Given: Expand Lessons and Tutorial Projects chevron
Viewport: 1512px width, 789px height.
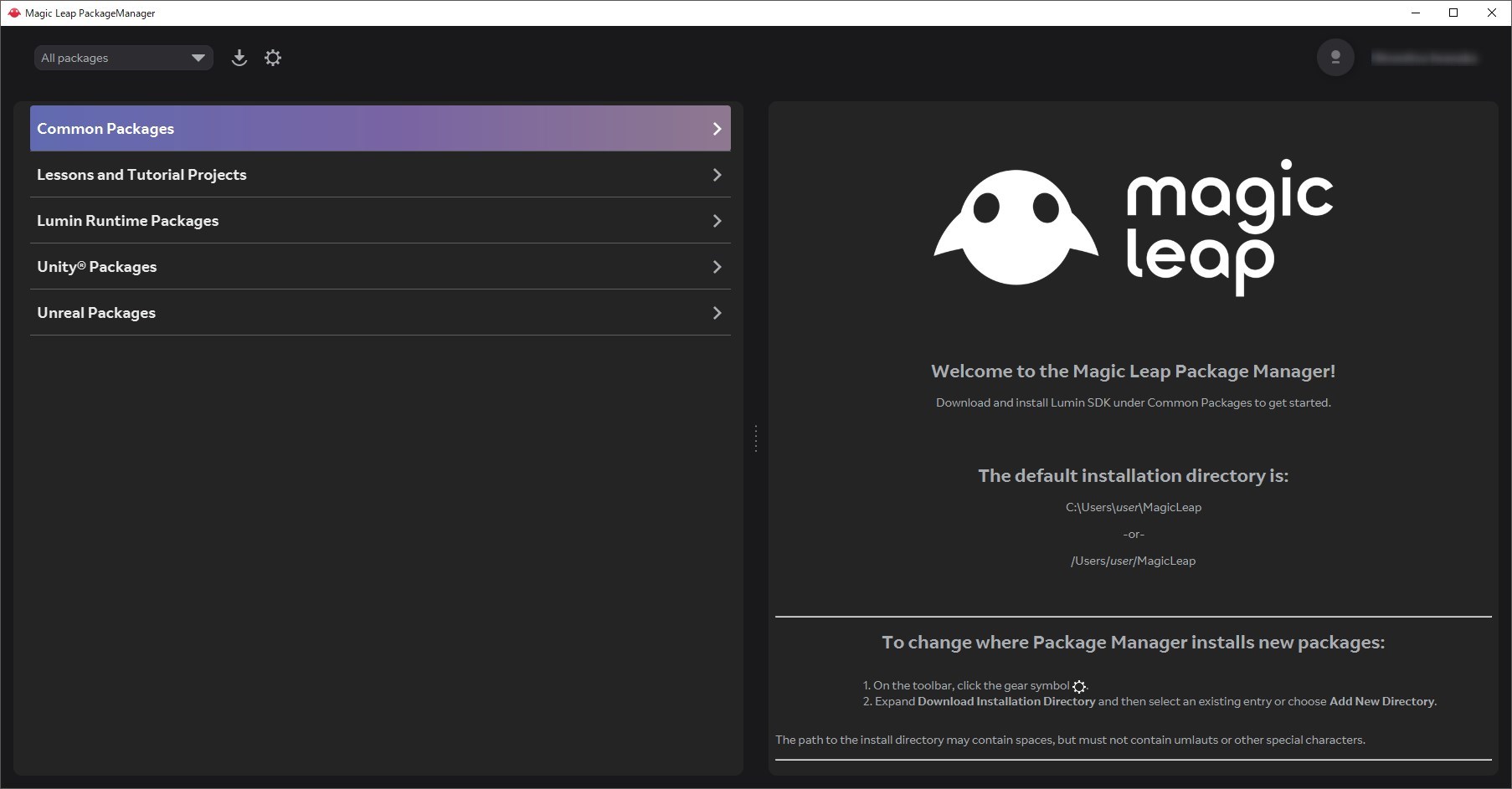Looking at the screenshot, I should click(717, 175).
